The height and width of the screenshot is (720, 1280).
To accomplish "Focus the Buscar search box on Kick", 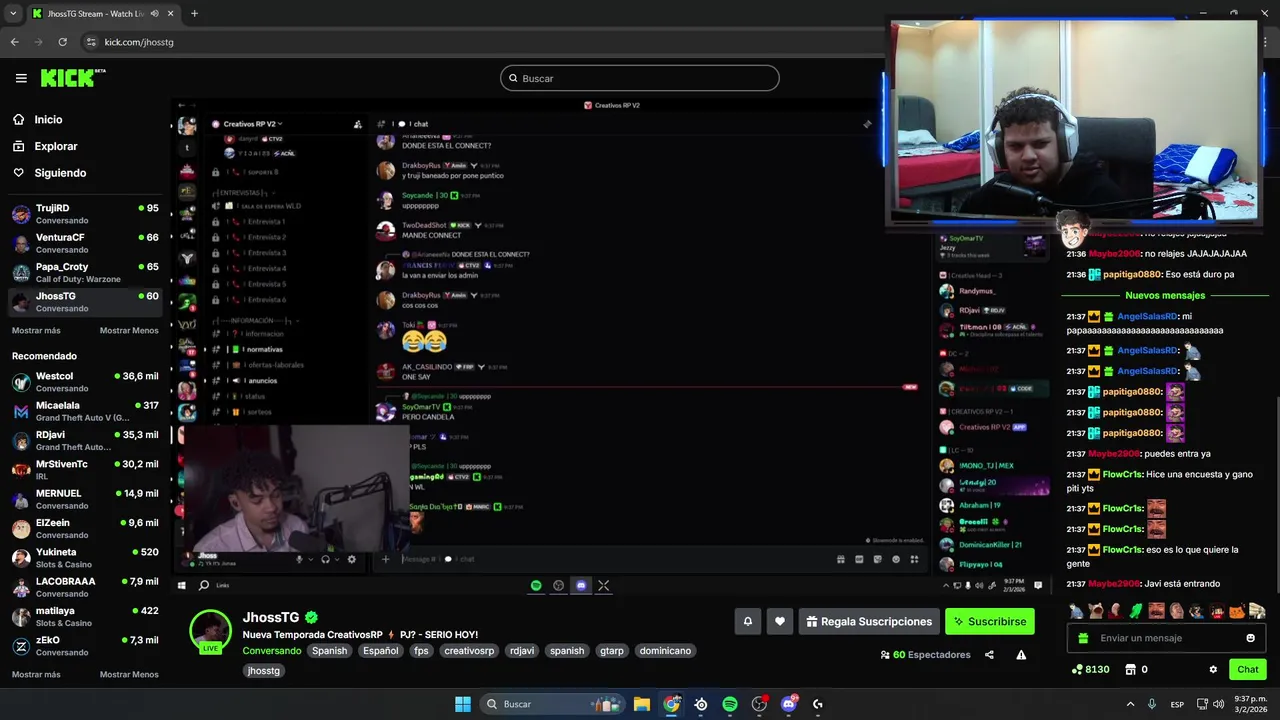I will 640,78.
